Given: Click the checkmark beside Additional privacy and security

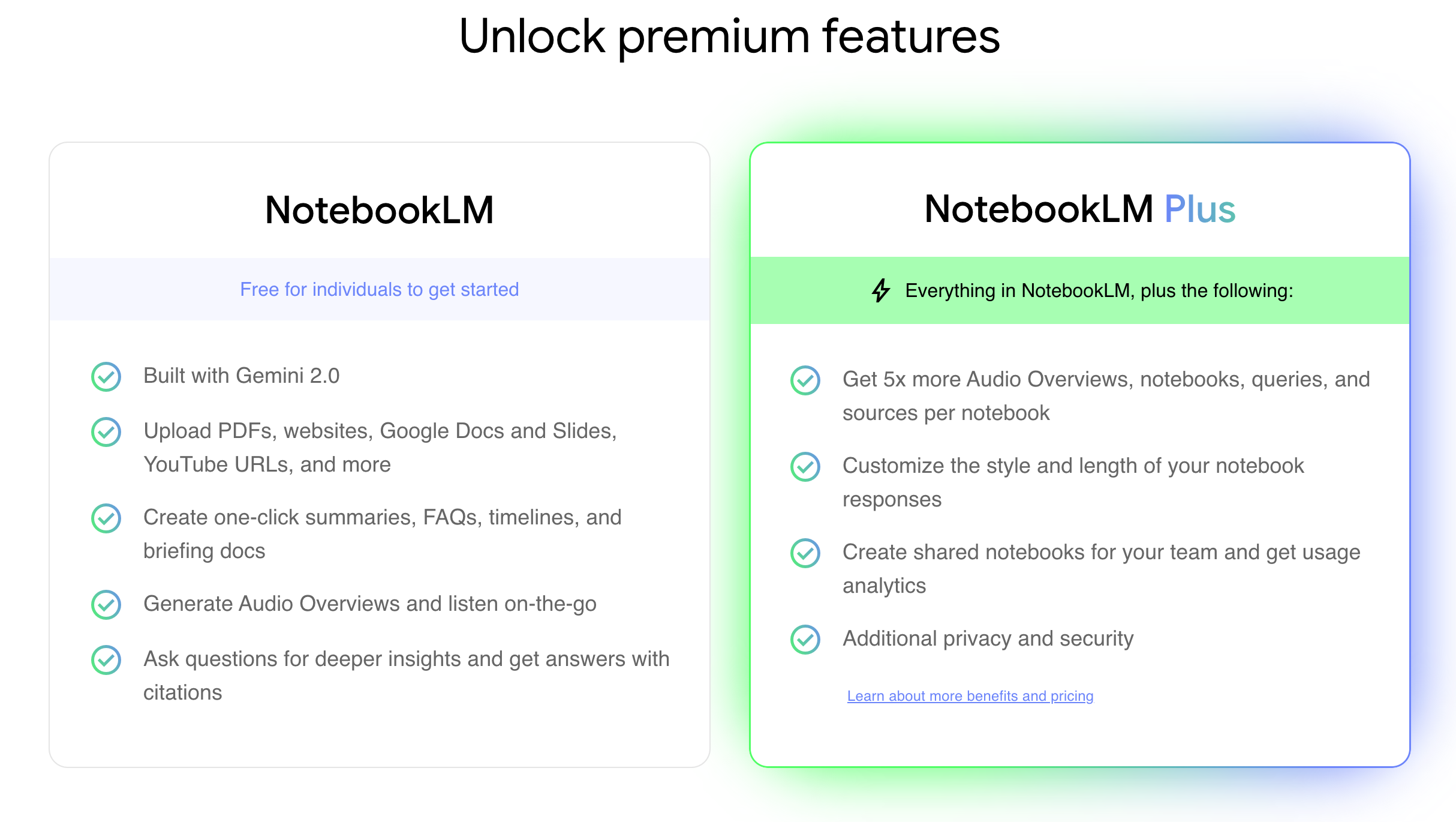Looking at the screenshot, I should coord(805,640).
